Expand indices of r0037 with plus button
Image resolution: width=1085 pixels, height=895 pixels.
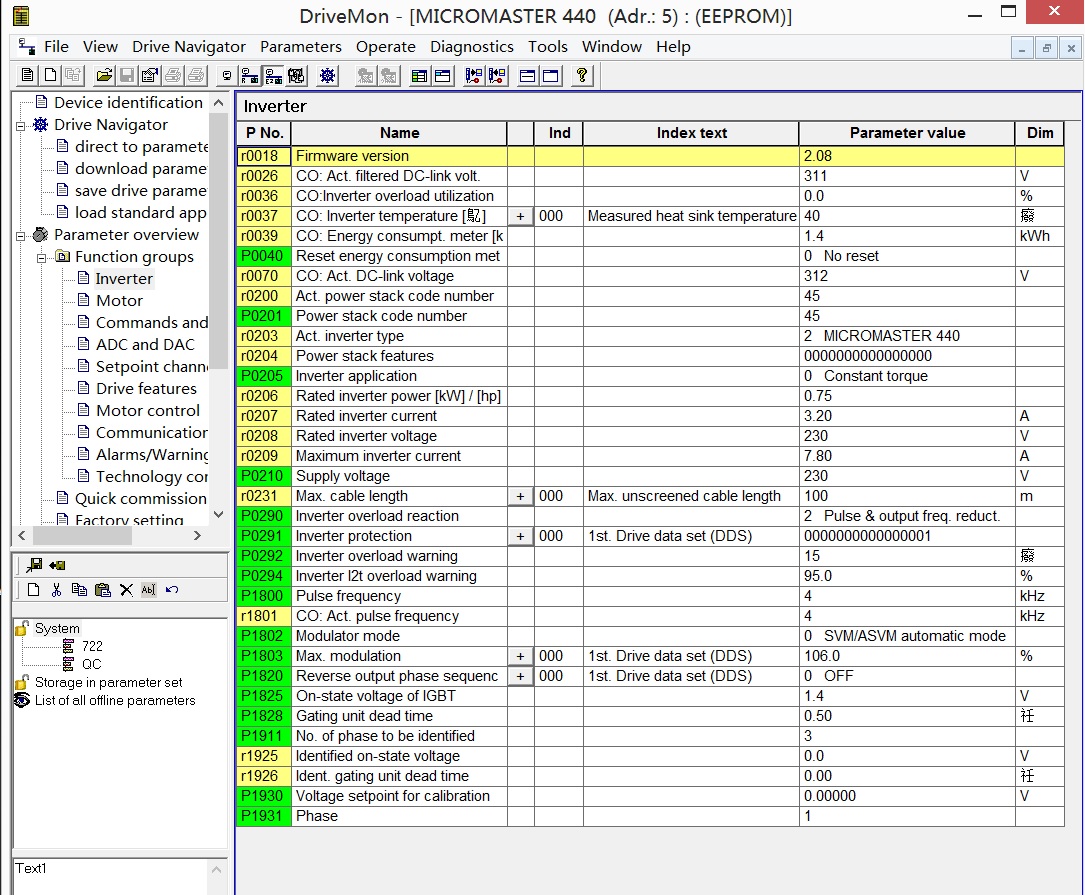pyautogui.click(x=520, y=217)
